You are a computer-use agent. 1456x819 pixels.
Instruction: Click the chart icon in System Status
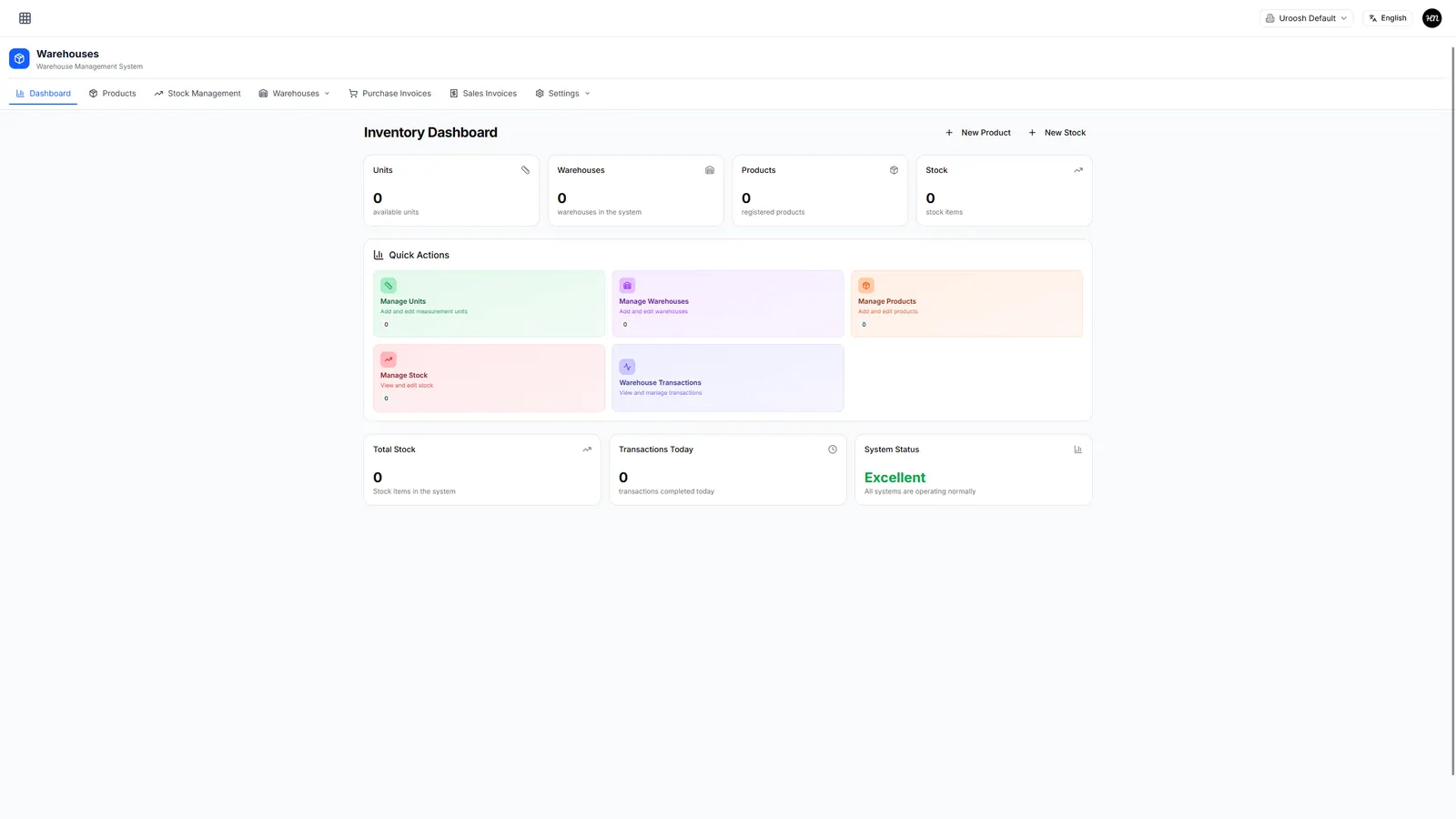pos(1078,450)
